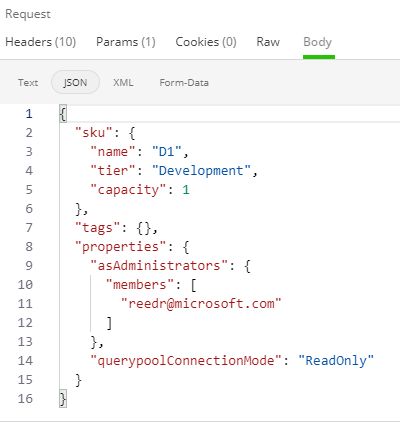
Task: Click the Request heading label
Action: pyautogui.click(x=28, y=14)
